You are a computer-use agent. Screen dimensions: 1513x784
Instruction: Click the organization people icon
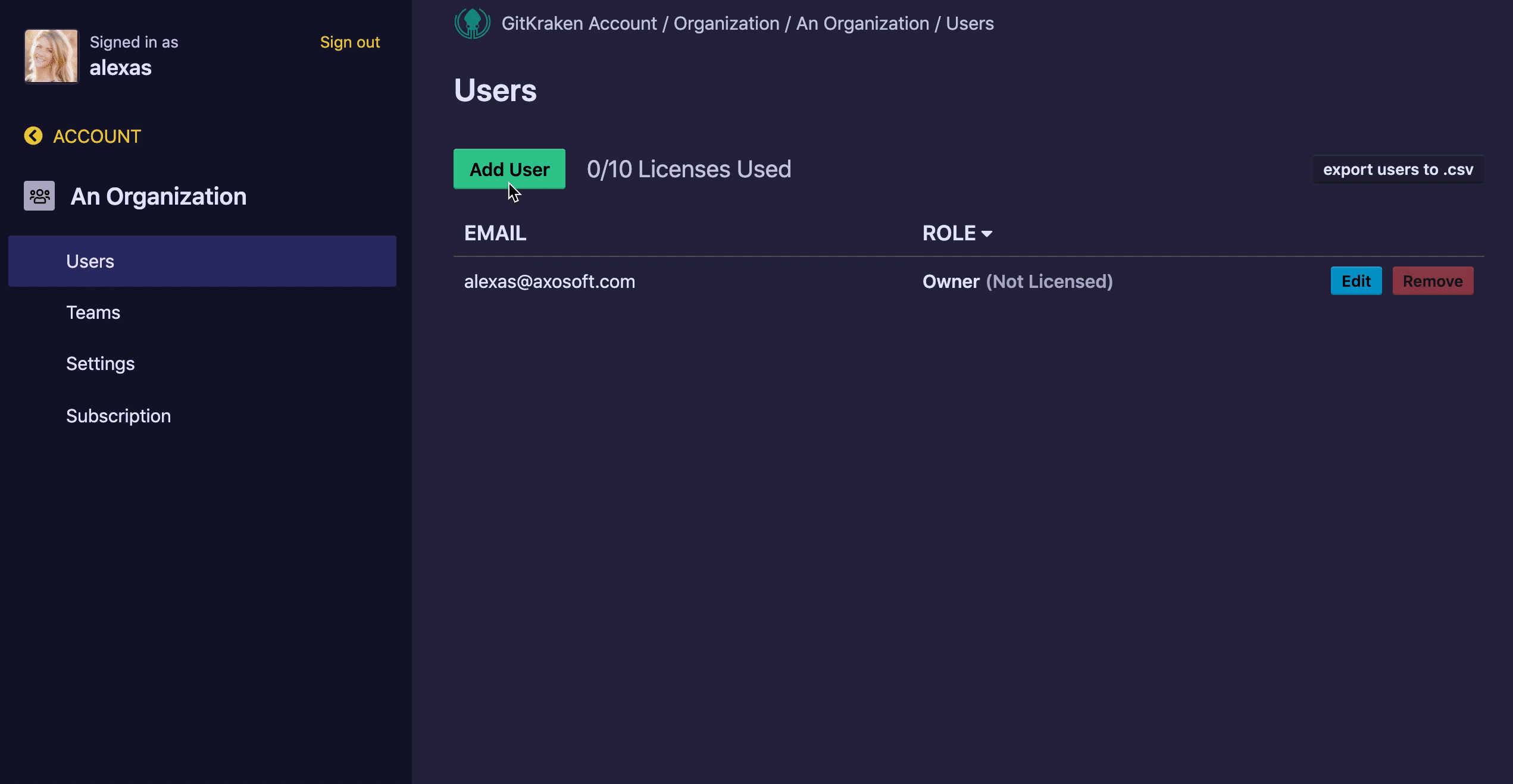pyautogui.click(x=39, y=196)
